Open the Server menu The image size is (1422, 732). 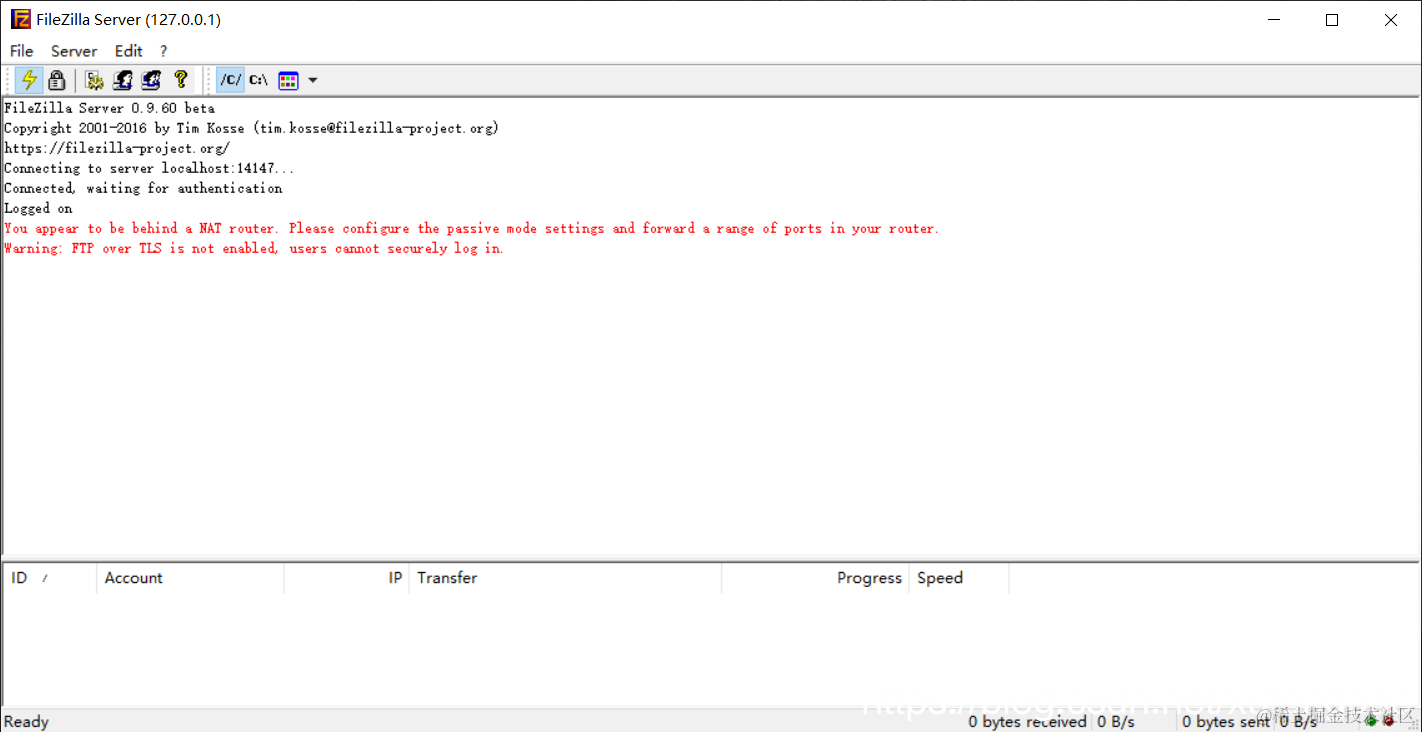click(x=74, y=51)
